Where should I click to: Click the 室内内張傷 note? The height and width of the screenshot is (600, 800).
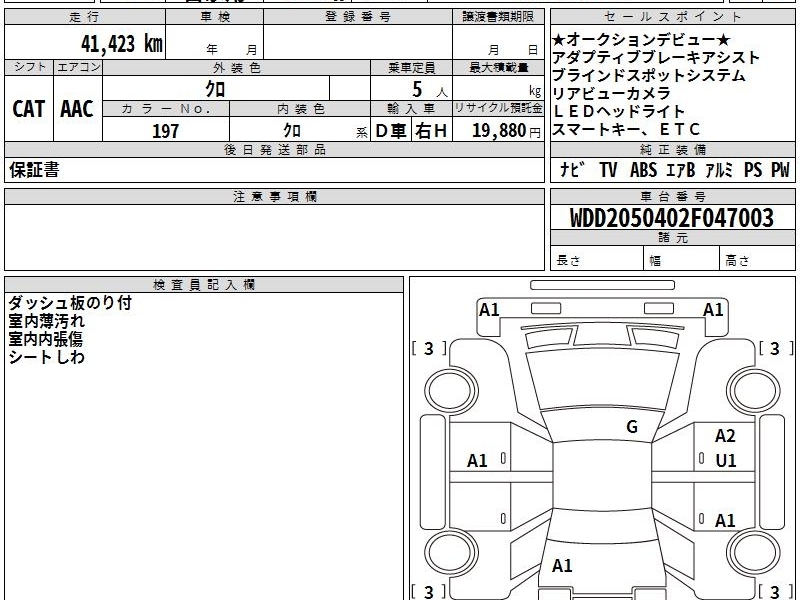45,339
